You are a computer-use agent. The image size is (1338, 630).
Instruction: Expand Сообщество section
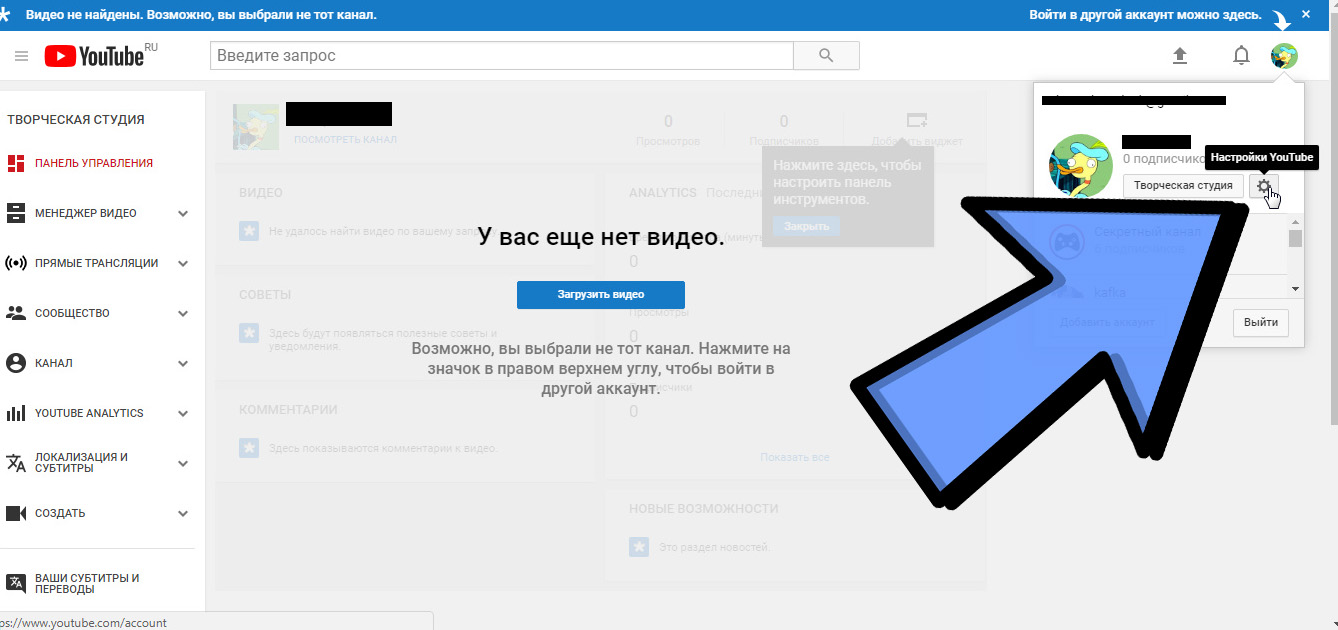183,313
